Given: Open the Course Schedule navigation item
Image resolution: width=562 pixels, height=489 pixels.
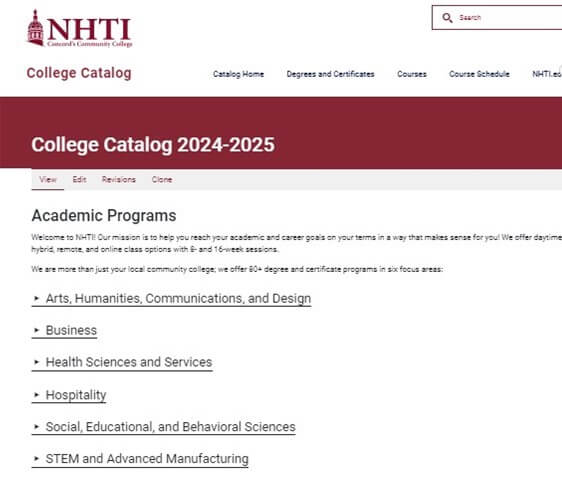Looking at the screenshot, I should point(479,74).
